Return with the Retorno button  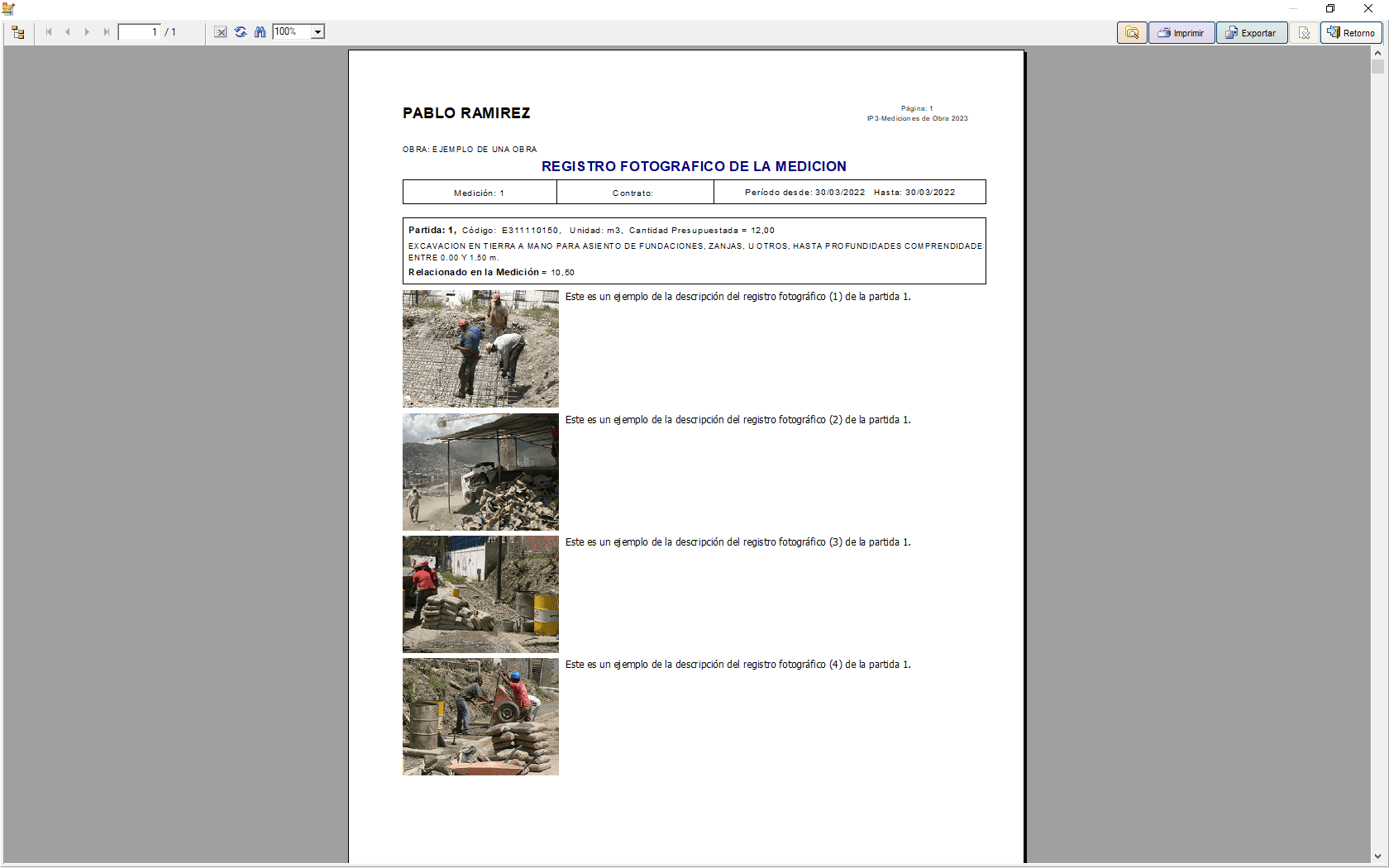[x=1350, y=33]
